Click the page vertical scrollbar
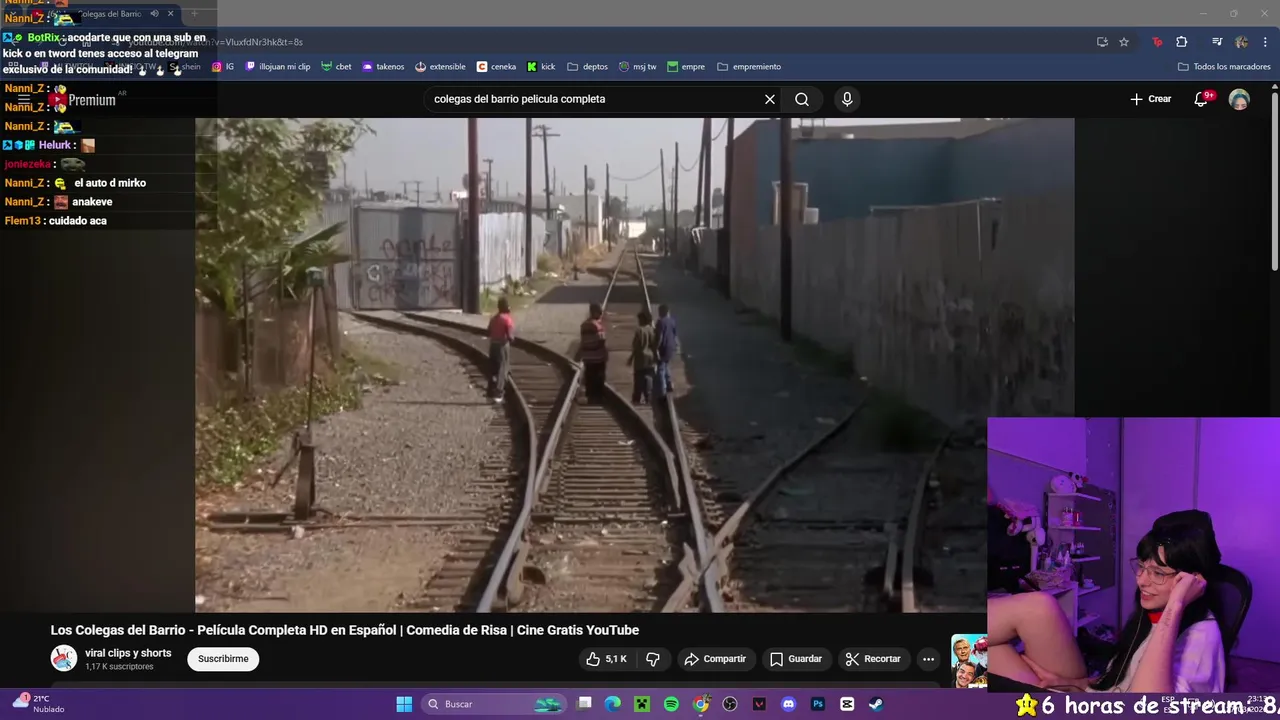The width and height of the screenshot is (1280, 720). (1275, 180)
